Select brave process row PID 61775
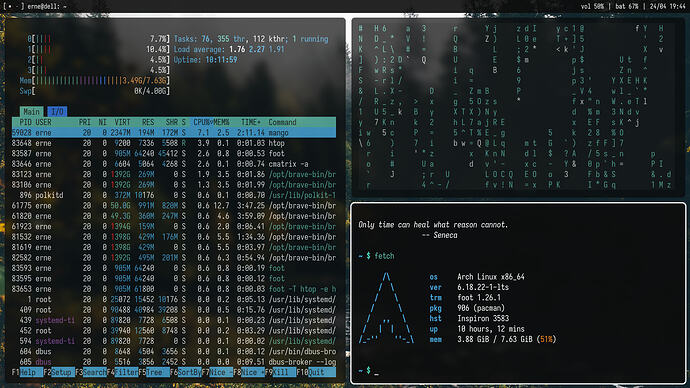690x388 pixels. point(174,205)
